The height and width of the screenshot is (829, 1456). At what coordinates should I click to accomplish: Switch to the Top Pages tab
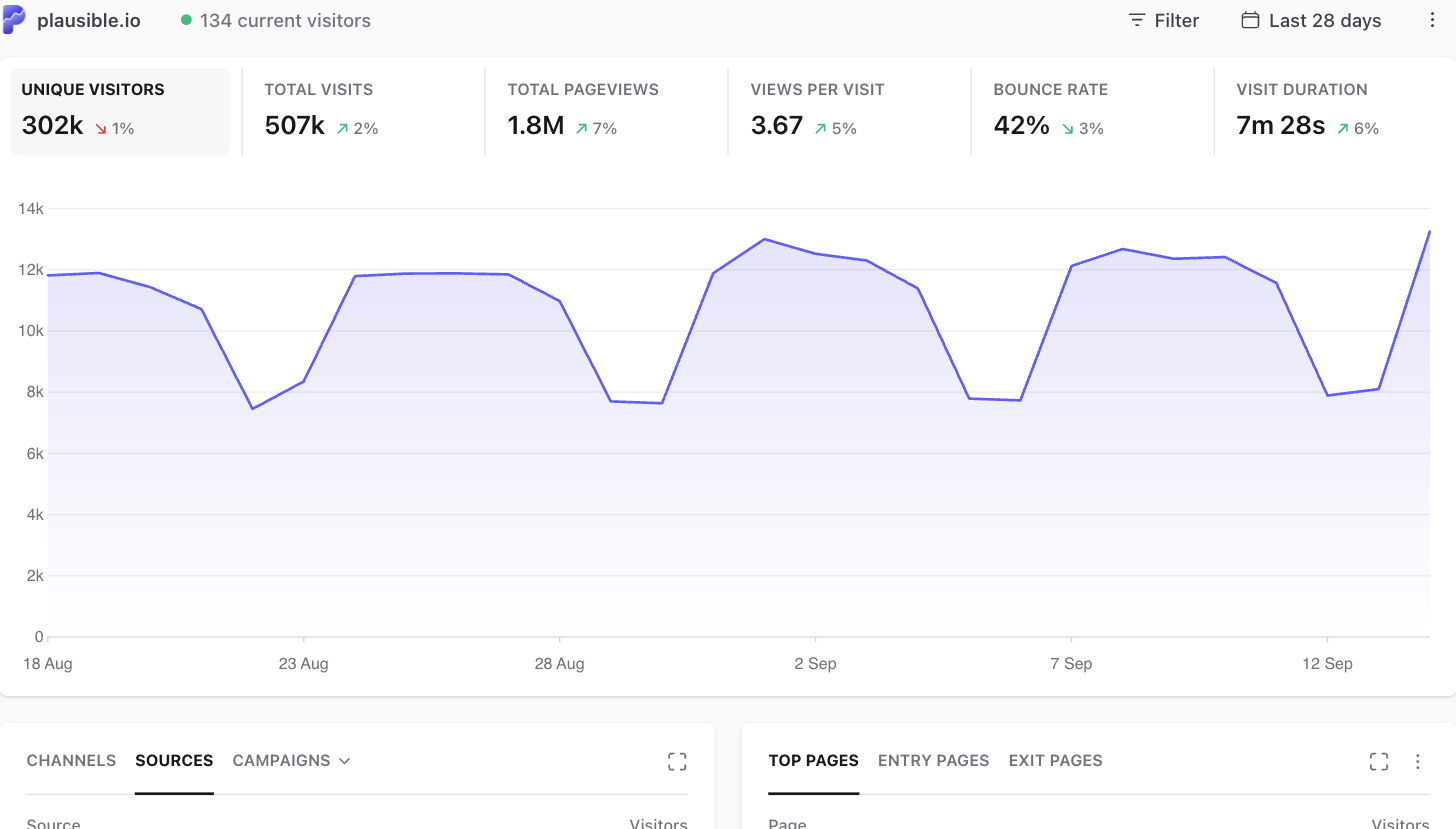(x=813, y=761)
